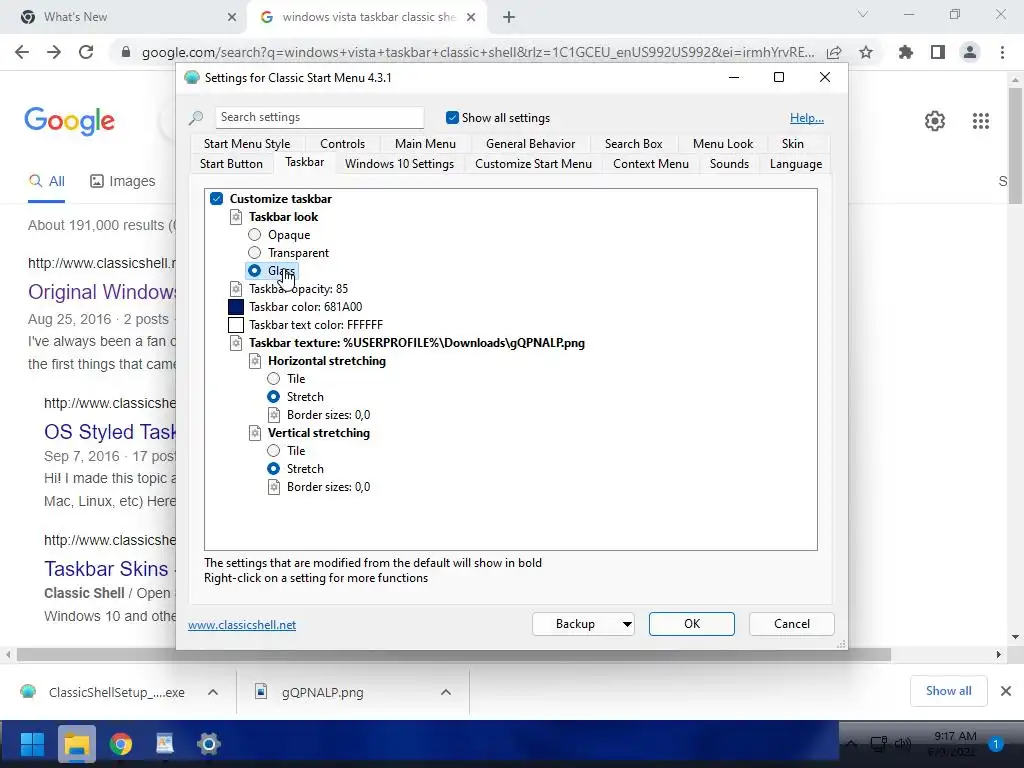Open the Start Button tab
Screen dimensions: 1024x768
[x=231, y=164]
